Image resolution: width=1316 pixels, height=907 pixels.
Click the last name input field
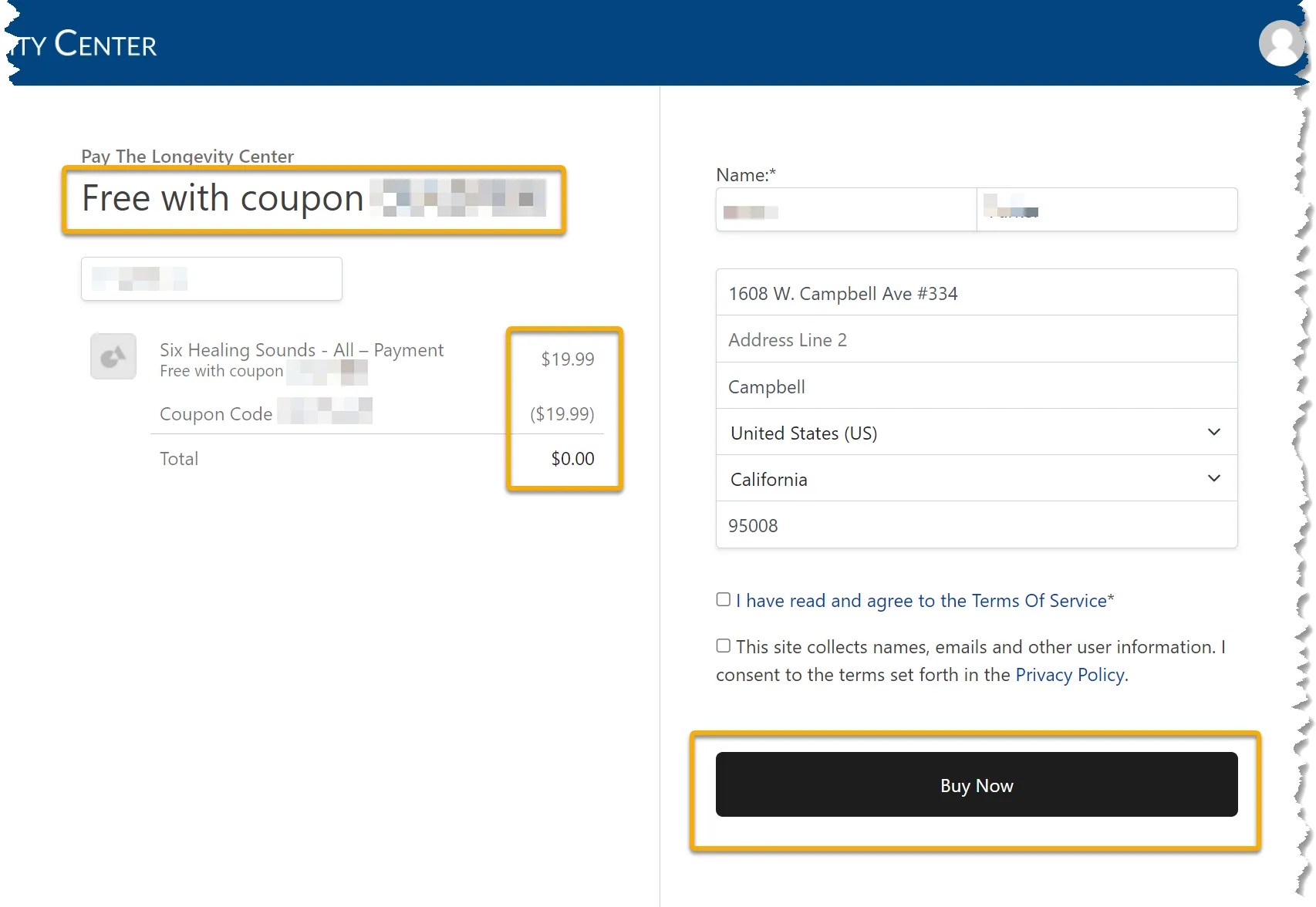(1108, 209)
